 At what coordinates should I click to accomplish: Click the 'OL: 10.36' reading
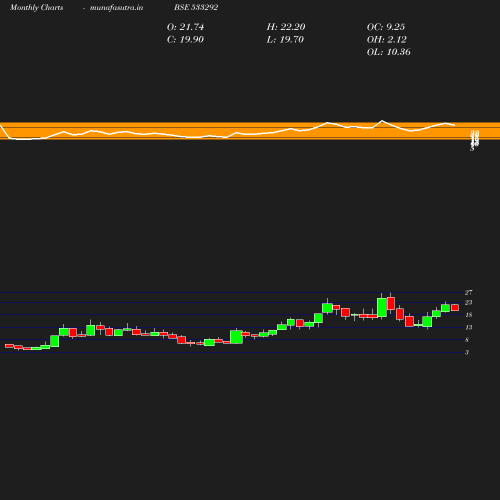[389, 52]
